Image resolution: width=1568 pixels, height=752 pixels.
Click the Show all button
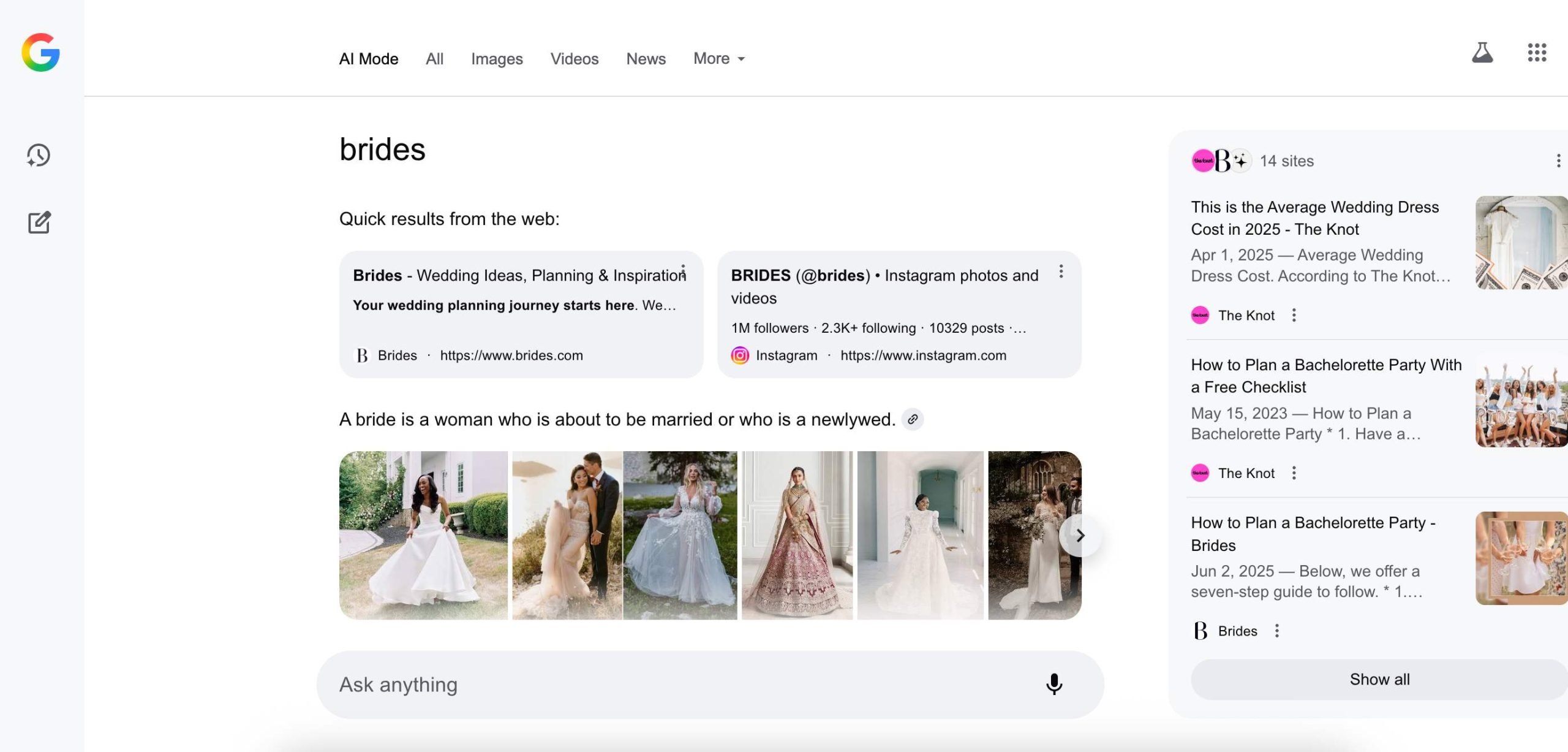coord(1379,678)
